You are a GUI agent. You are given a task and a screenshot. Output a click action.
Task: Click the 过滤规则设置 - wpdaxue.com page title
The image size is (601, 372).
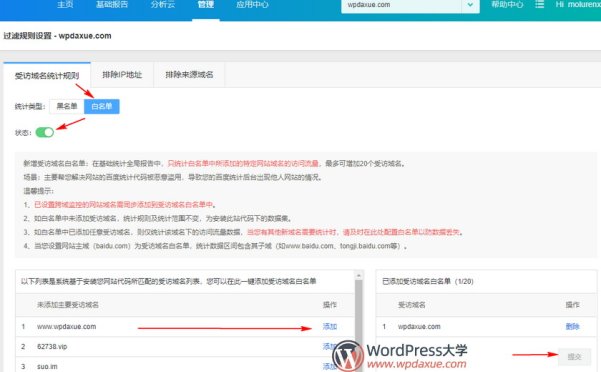(x=57, y=36)
